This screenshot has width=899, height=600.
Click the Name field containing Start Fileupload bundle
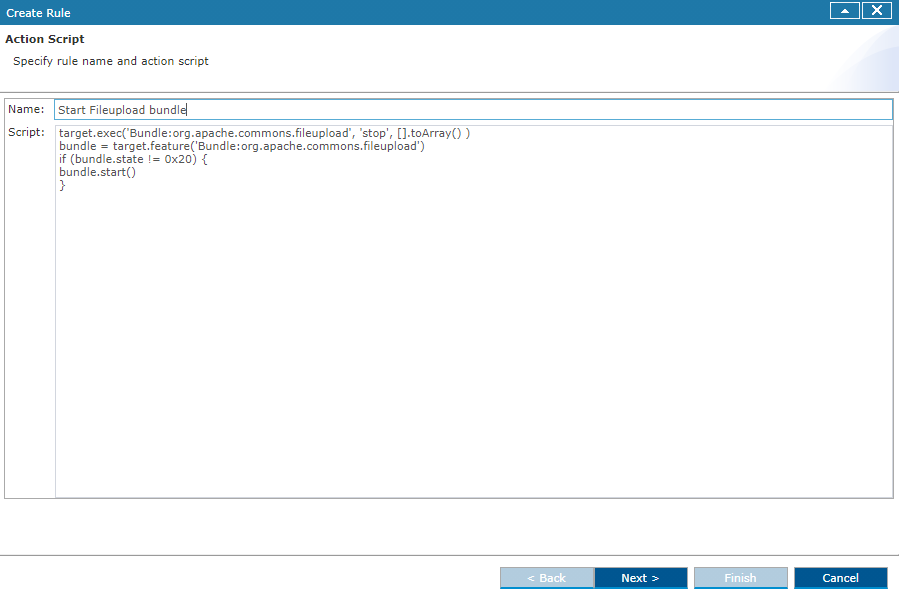(473, 110)
